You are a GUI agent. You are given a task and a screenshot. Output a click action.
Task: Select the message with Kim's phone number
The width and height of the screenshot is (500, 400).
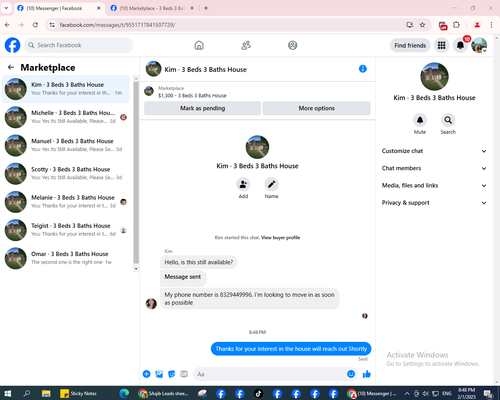250,299
